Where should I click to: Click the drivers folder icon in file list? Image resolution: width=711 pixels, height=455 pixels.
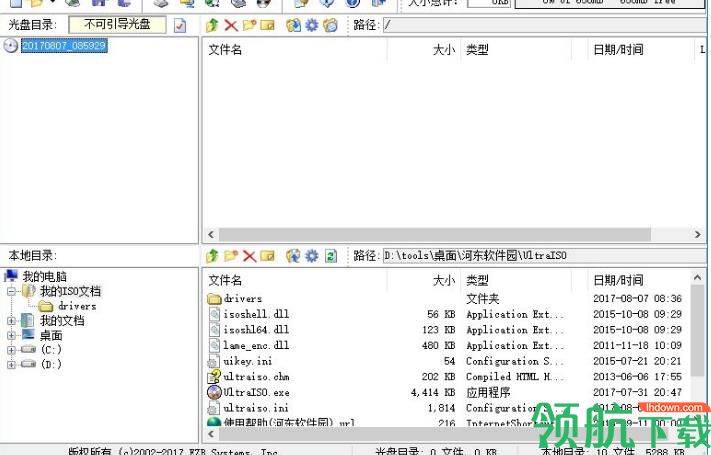(214, 298)
